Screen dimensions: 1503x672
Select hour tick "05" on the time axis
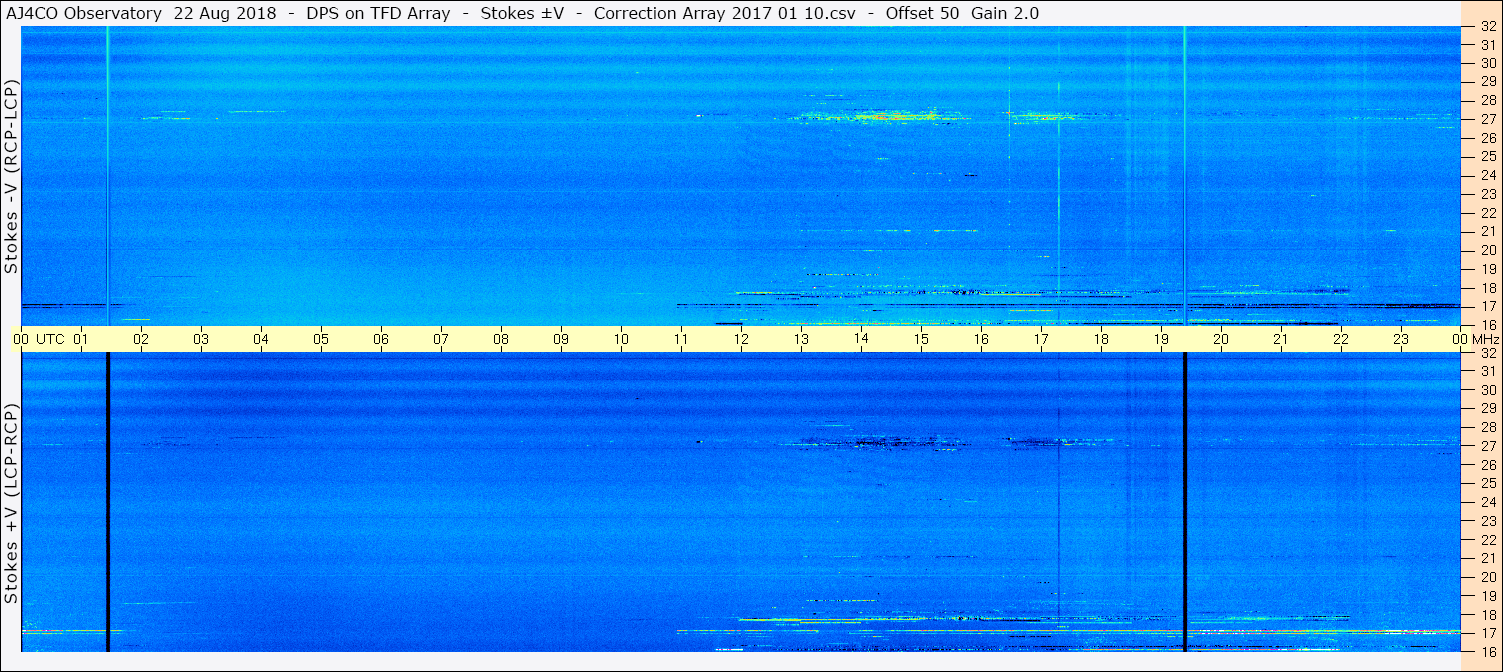[321, 339]
